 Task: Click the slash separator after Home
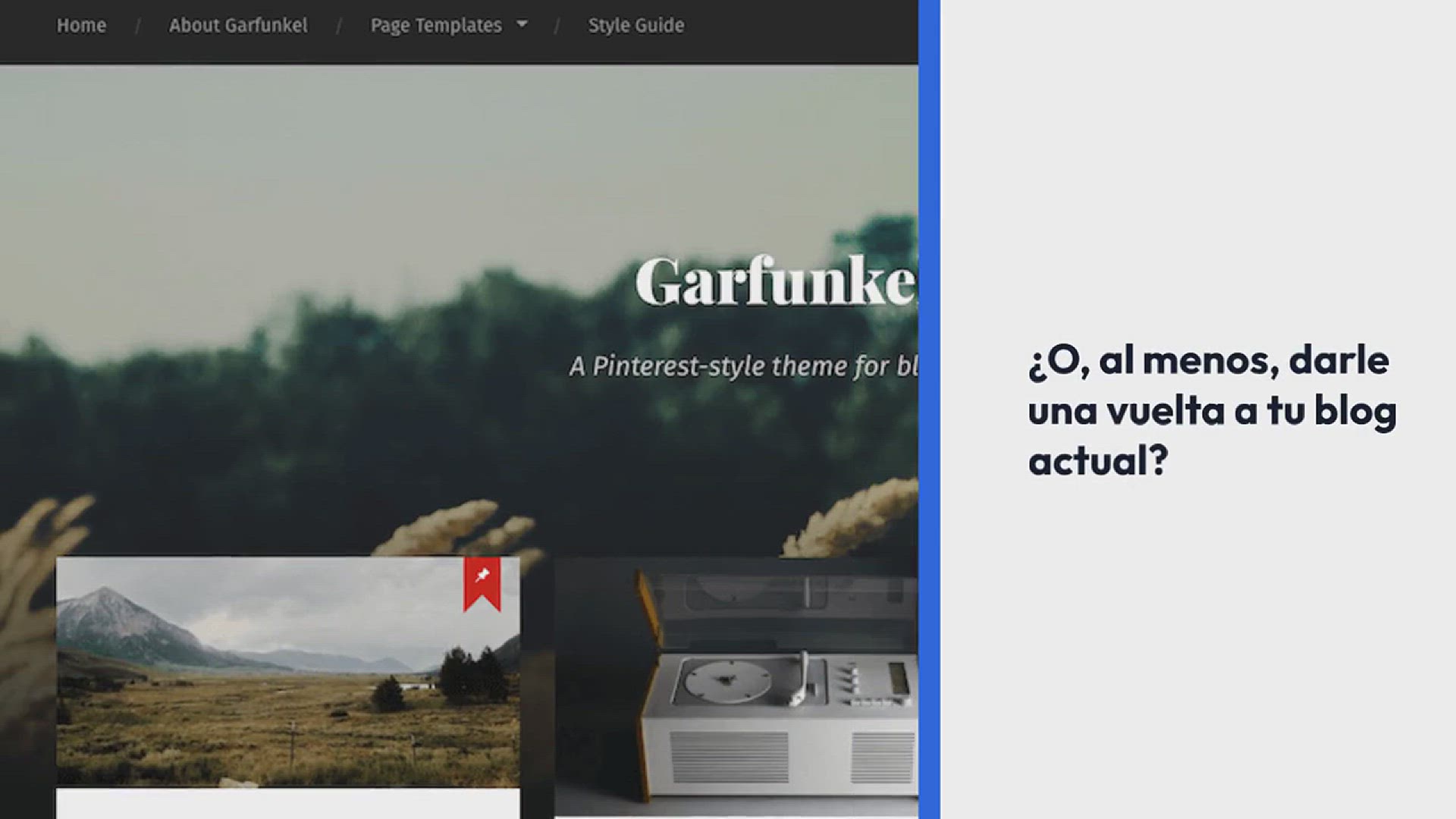point(137,27)
